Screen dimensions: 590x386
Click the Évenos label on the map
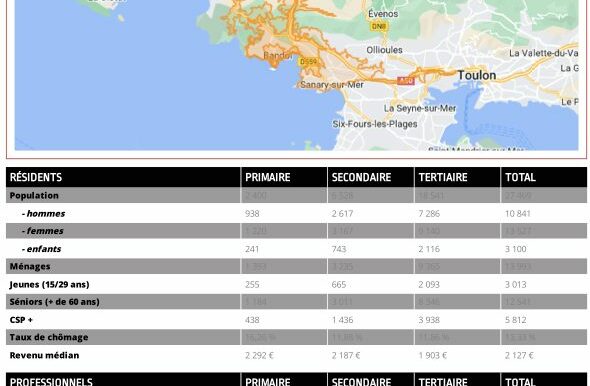pos(383,14)
